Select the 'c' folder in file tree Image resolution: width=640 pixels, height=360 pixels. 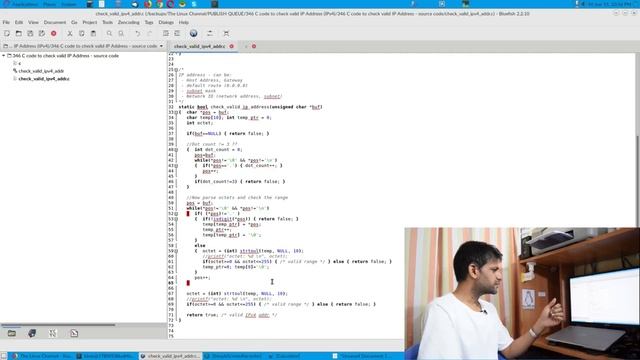[19, 63]
